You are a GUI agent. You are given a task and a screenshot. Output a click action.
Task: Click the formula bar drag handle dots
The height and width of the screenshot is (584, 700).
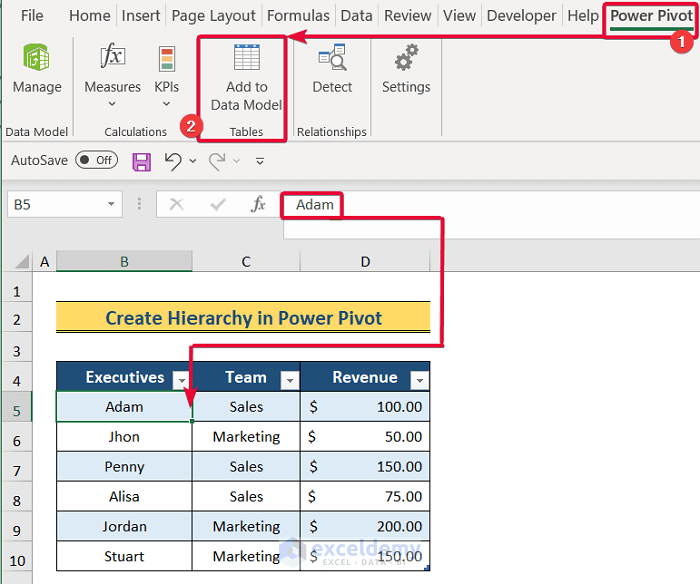(139, 204)
